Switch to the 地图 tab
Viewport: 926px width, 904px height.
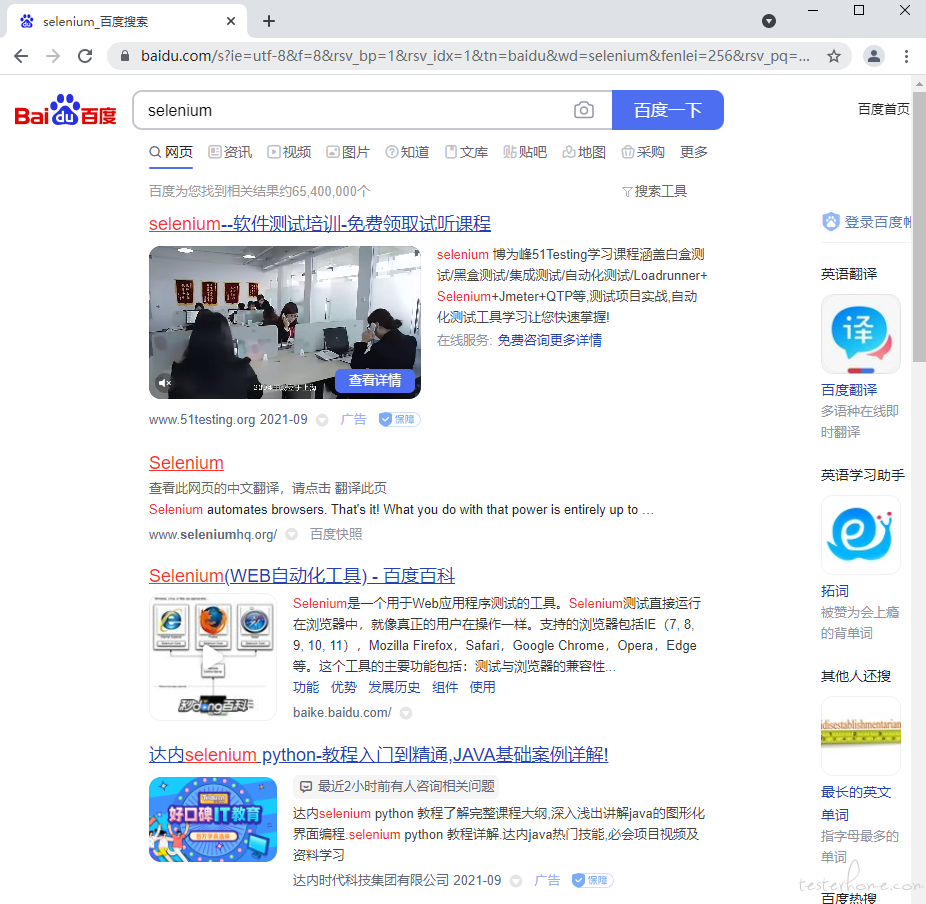pos(584,152)
